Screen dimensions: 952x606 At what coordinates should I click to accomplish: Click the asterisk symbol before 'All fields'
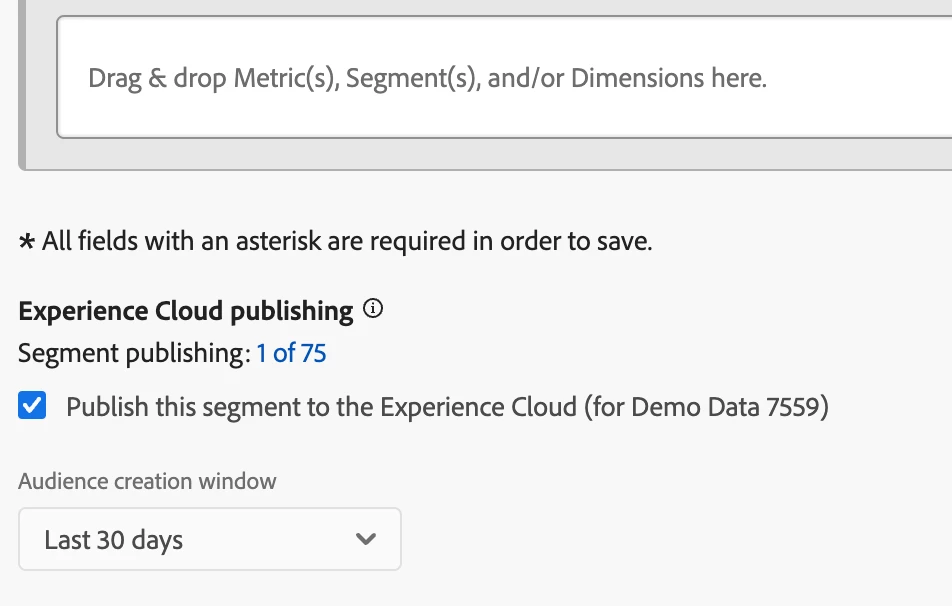(x=27, y=242)
